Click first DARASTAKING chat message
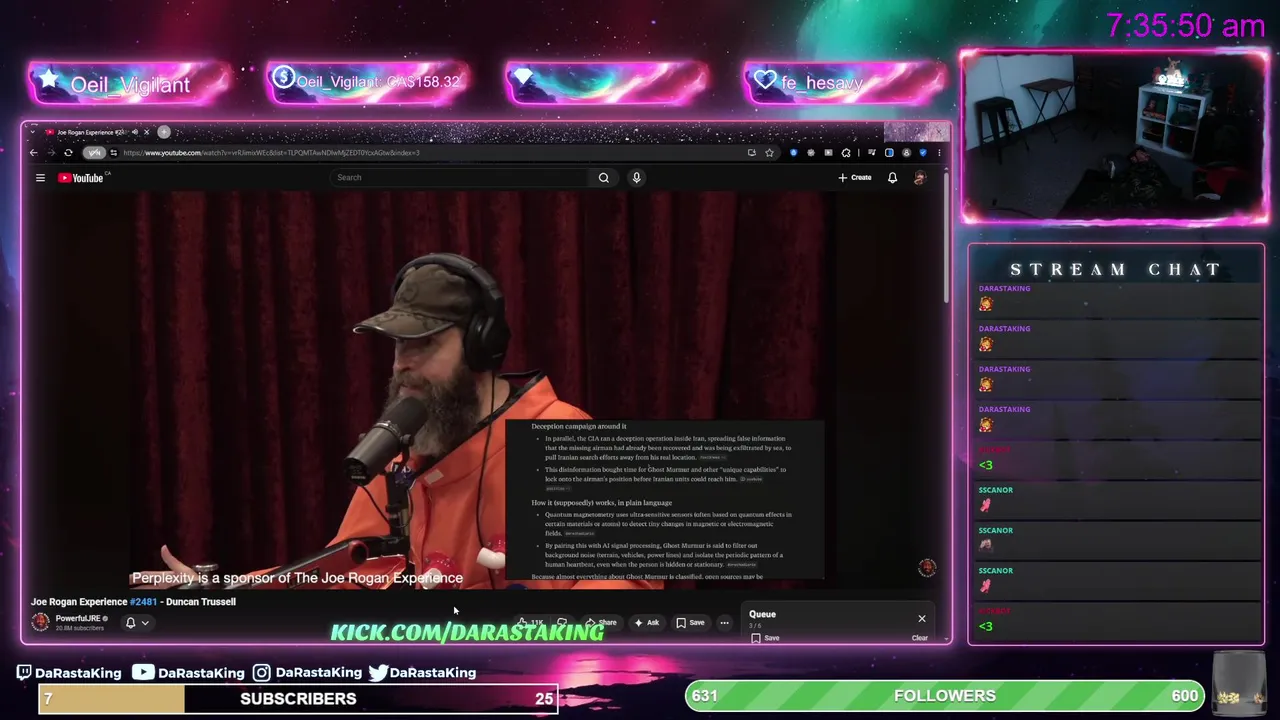 click(1116, 298)
